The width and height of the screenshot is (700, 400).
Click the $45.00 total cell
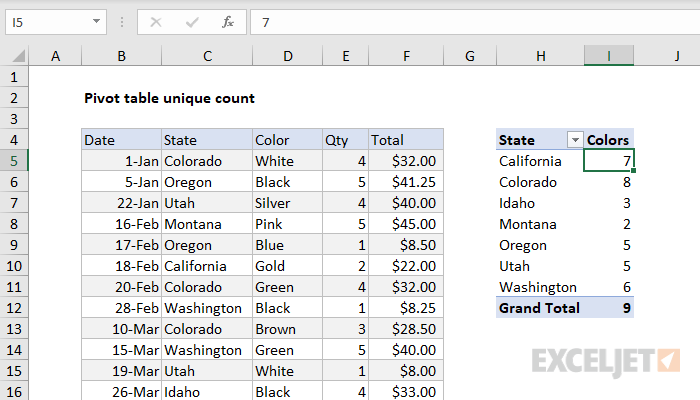(x=406, y=224)
